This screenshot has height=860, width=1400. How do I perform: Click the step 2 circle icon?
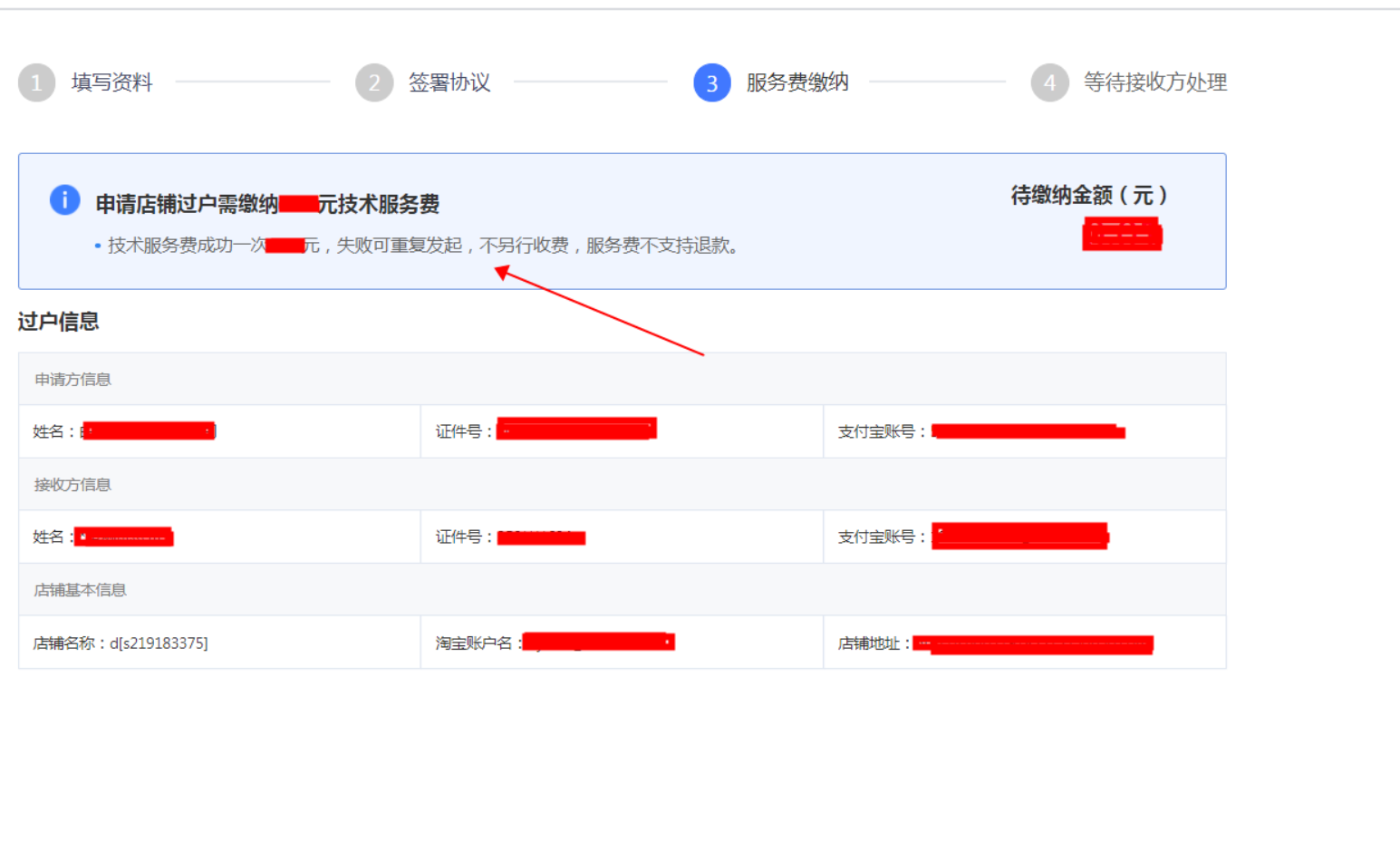coord(374,82)
